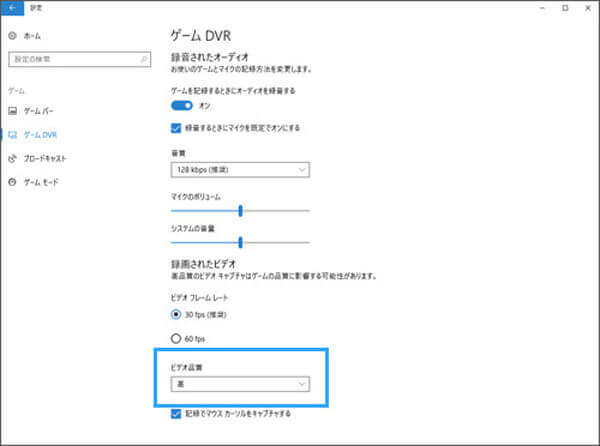This screenshot has width=600, height=446.
Task: Open the ゲーム バー settings page
Action: pyautogui.click(x=39, y=111)
